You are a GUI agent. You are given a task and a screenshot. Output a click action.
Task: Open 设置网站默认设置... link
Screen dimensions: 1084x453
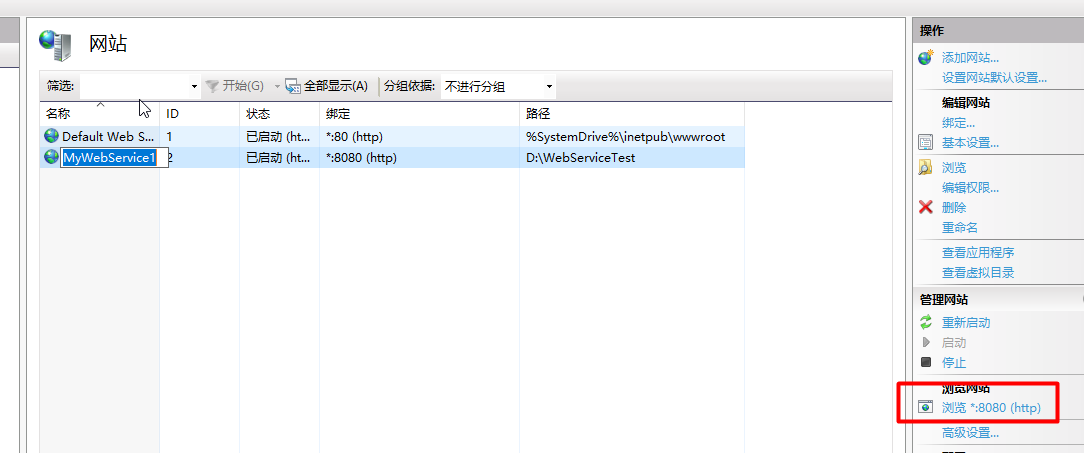click(994, 78)
